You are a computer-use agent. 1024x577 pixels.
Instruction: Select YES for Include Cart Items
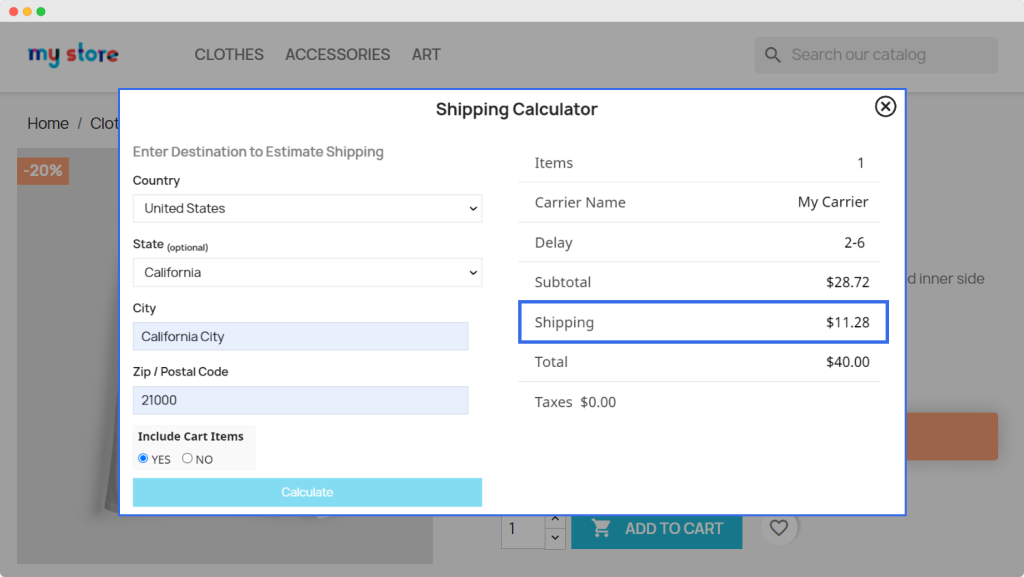click(x=143, y=459)
